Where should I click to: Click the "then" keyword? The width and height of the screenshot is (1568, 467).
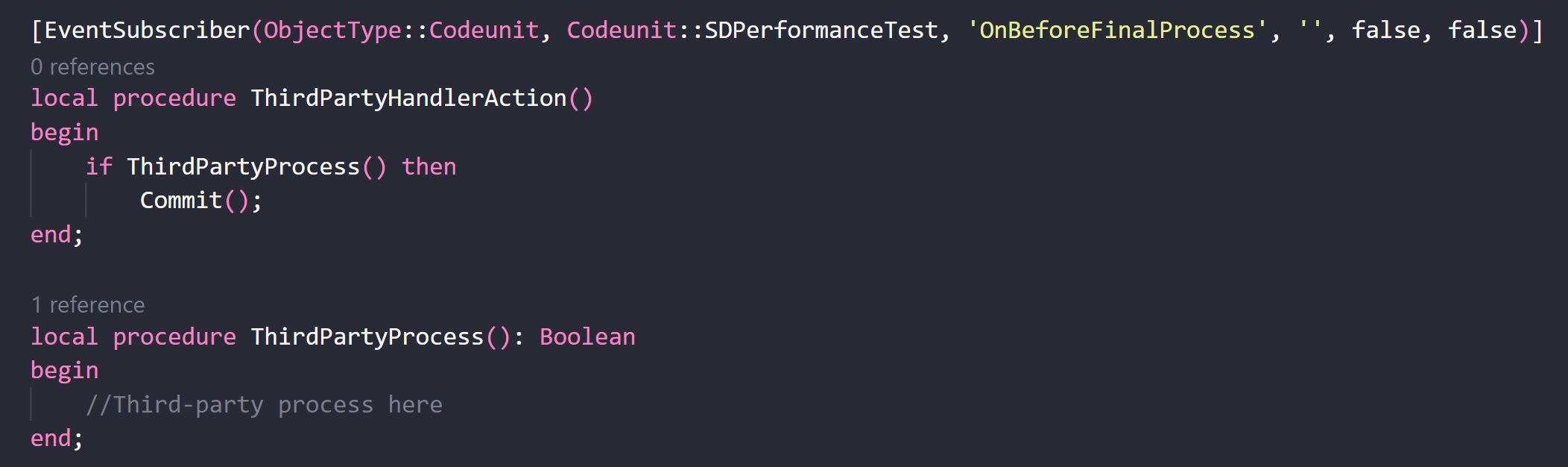(x=429, y=166)
